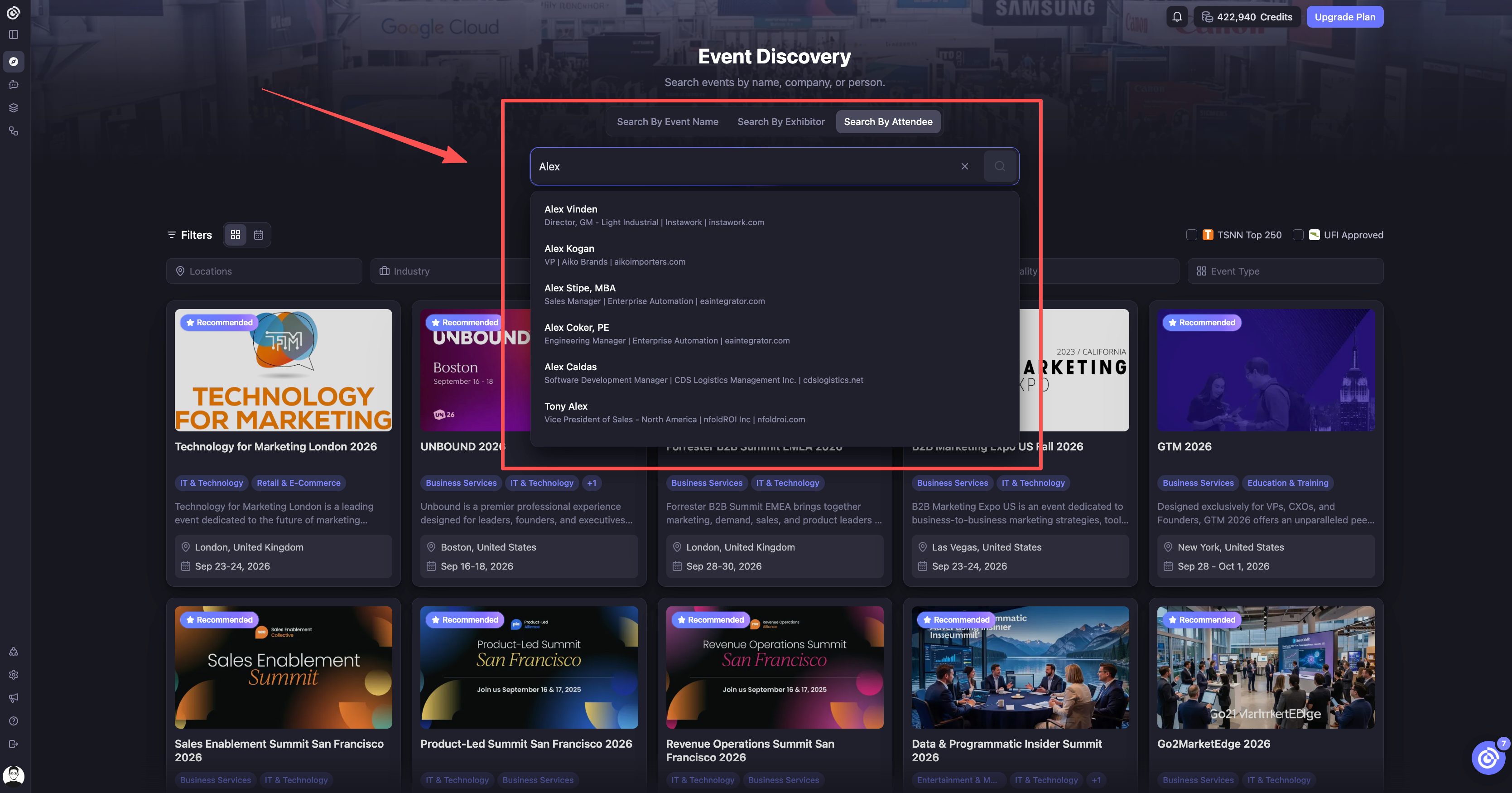Select Alex Coker, PE from suggestions
1512x793 pixels.
(775, 334)
